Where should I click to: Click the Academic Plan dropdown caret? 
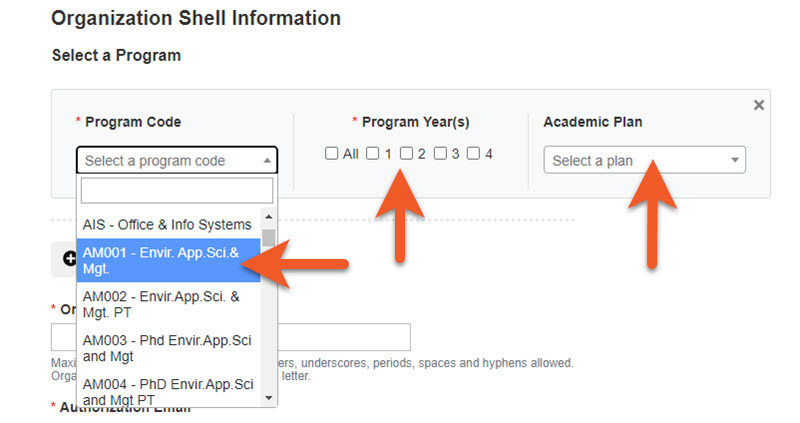(x=735, y=160)
